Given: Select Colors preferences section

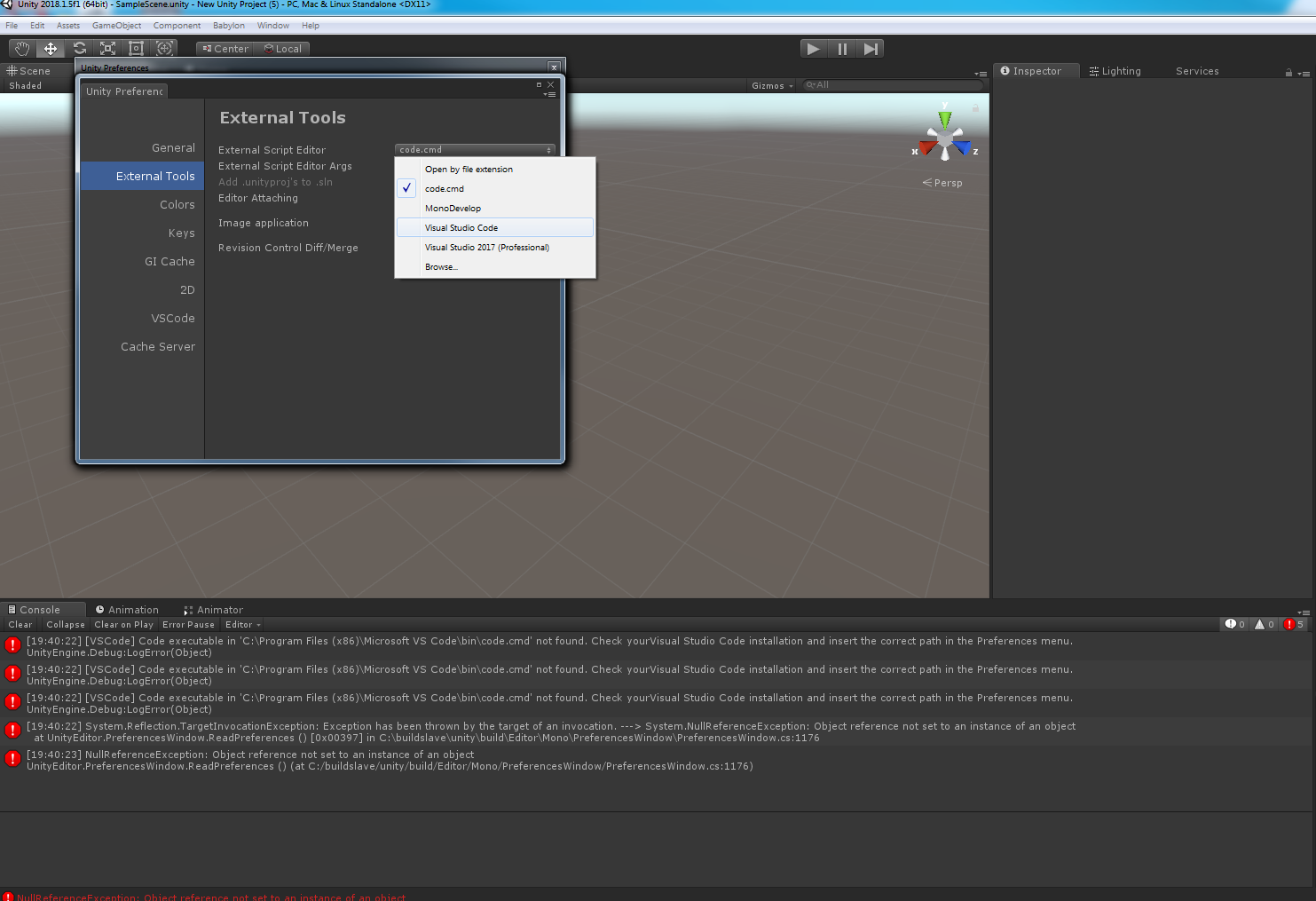Looking at the screenshot, I should 142,205.
